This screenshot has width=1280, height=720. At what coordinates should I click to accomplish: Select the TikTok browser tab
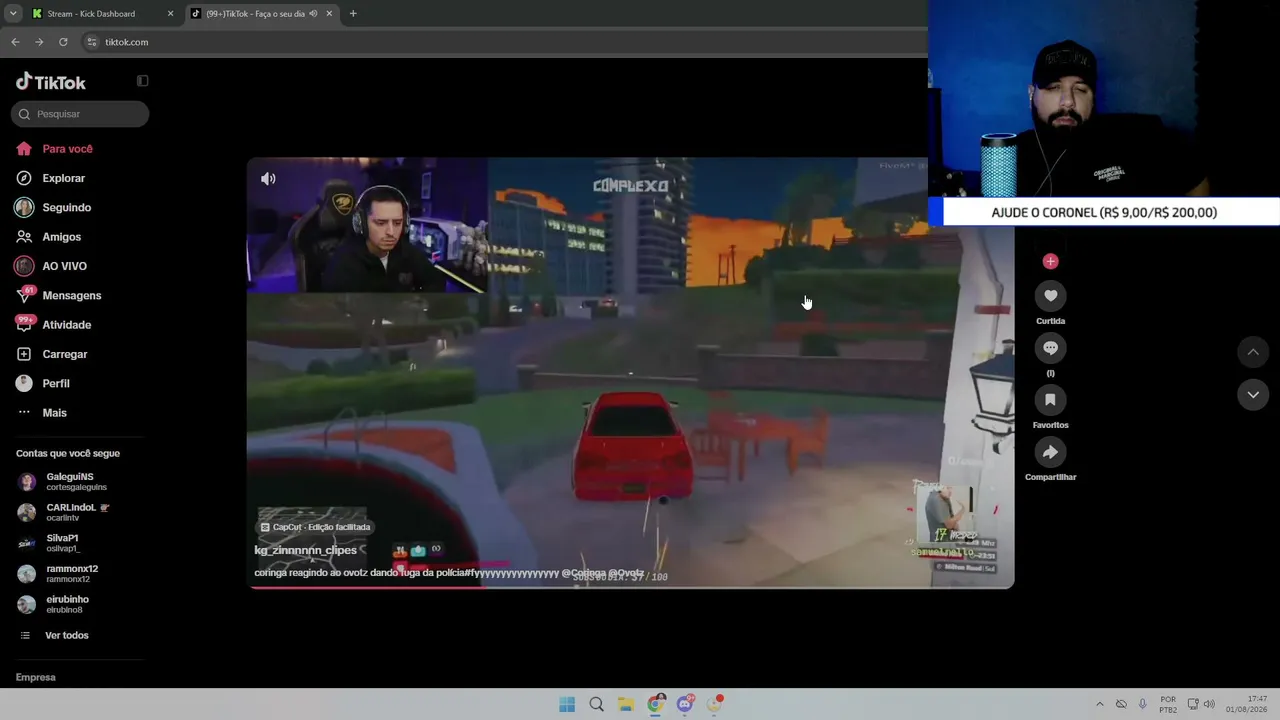[262, 14]
